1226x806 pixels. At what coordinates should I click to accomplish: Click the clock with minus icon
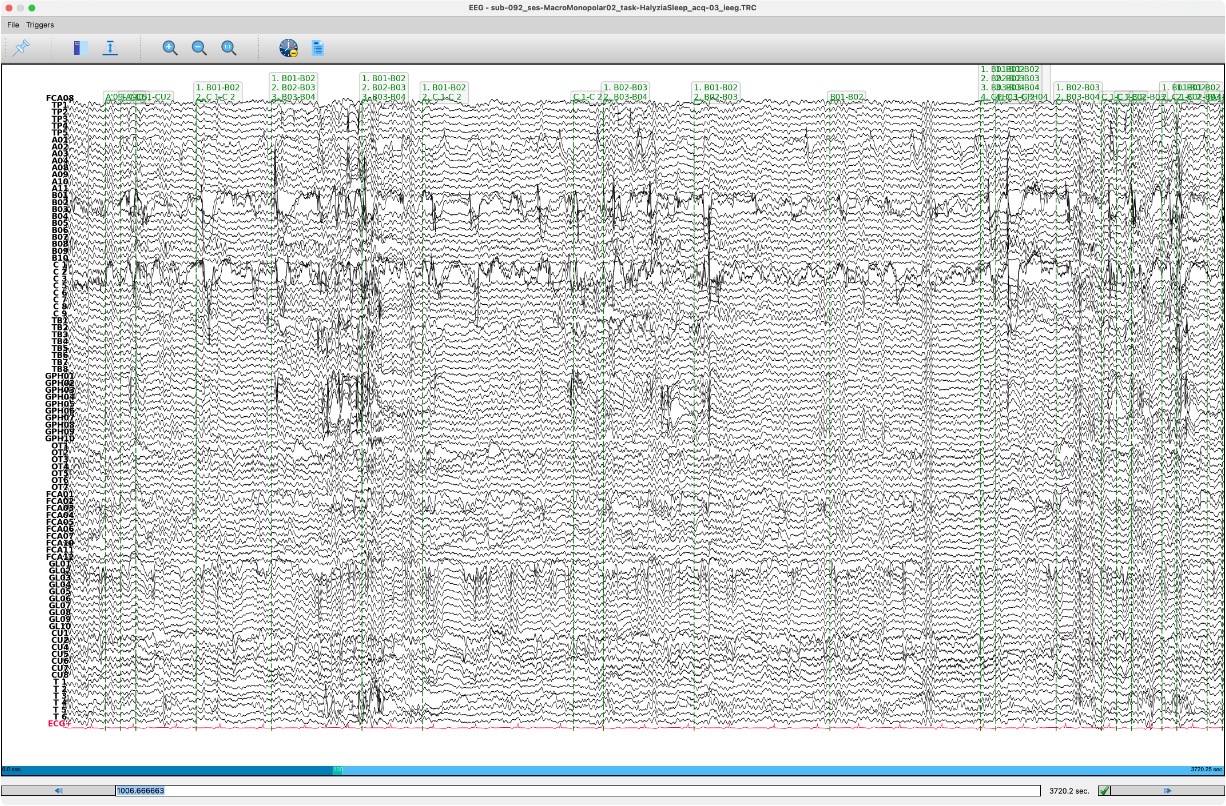[288, 47]
